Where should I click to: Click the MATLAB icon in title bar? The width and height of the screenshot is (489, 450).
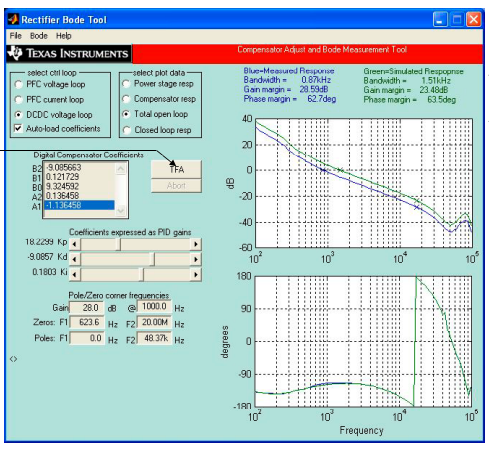(13, 19)
